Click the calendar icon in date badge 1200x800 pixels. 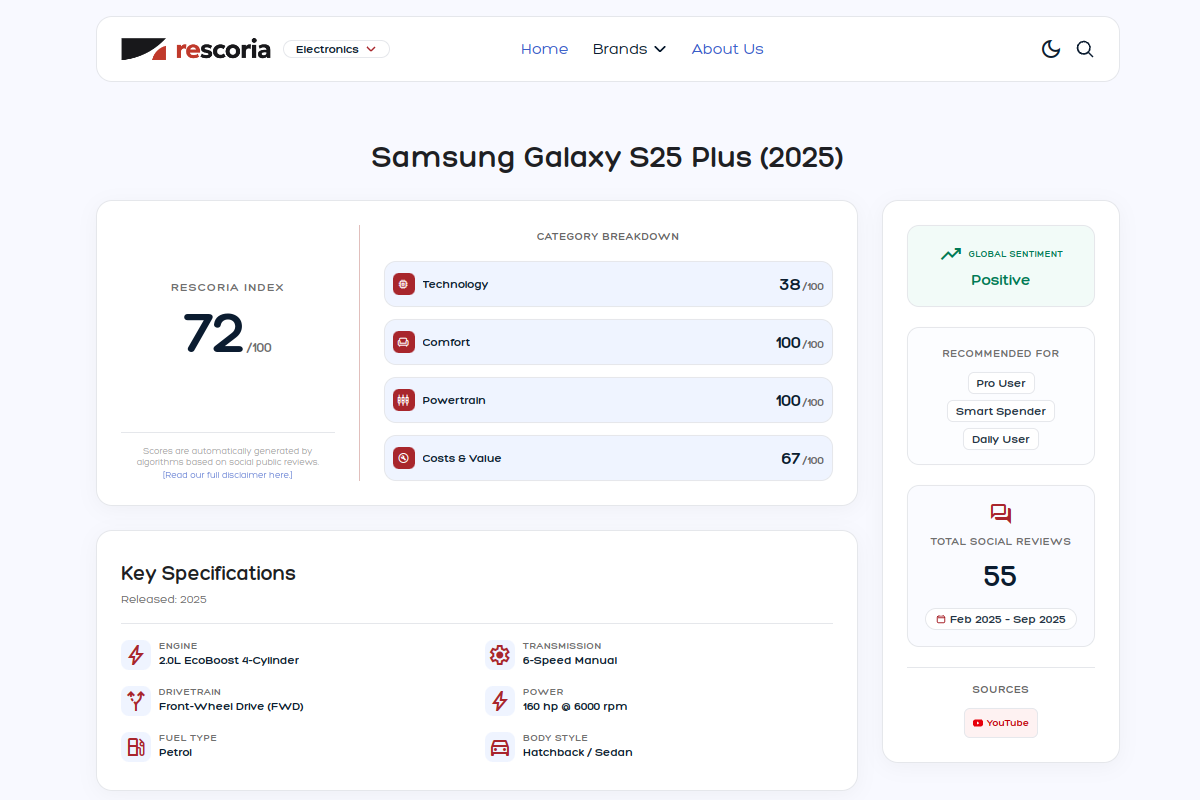click(941, 619)
